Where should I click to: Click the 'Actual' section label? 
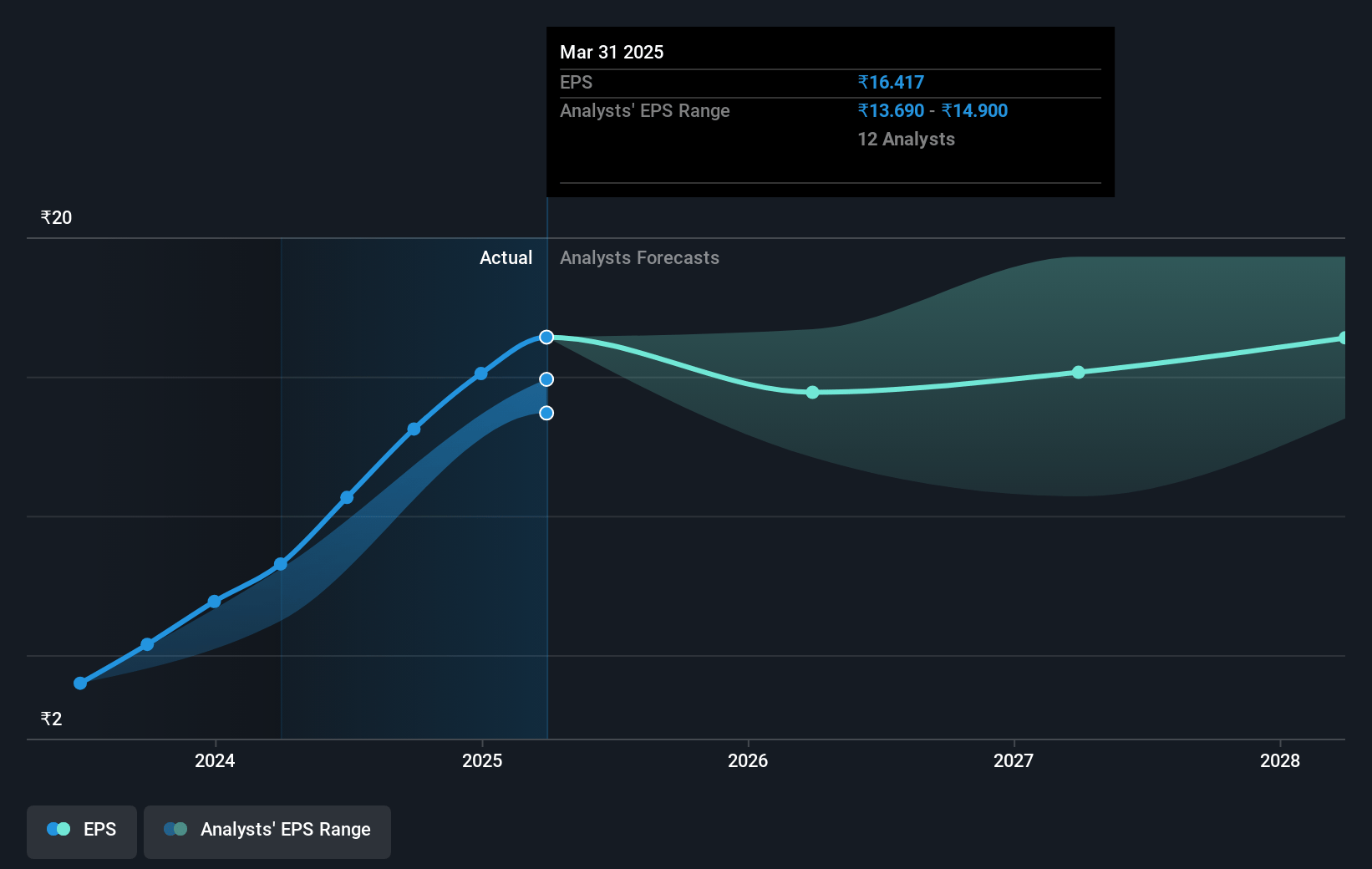[x=506, y=257]
